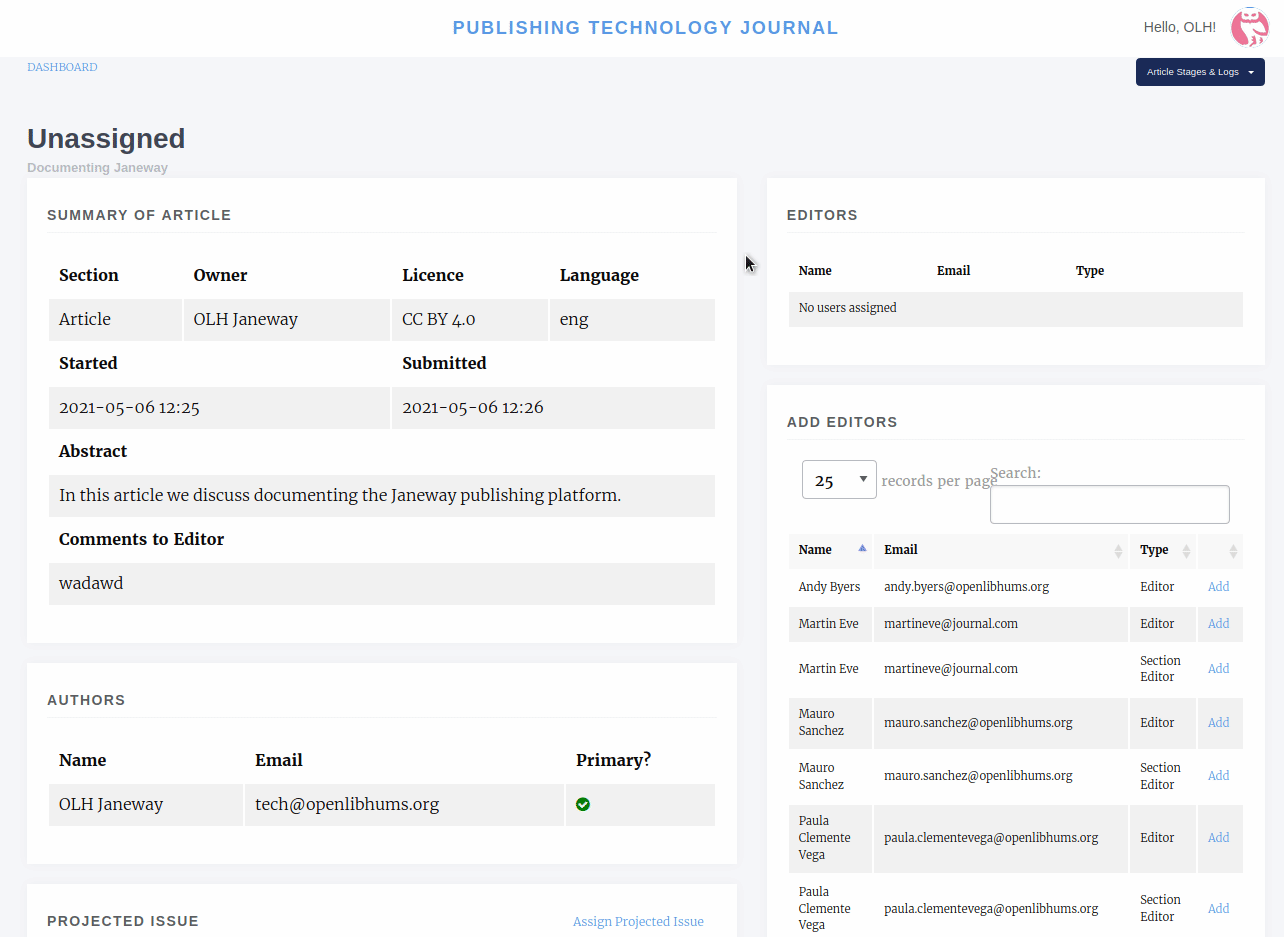Click the abstract text
Viewport: 1284px width, 937px height.
[x=340, y=495]
